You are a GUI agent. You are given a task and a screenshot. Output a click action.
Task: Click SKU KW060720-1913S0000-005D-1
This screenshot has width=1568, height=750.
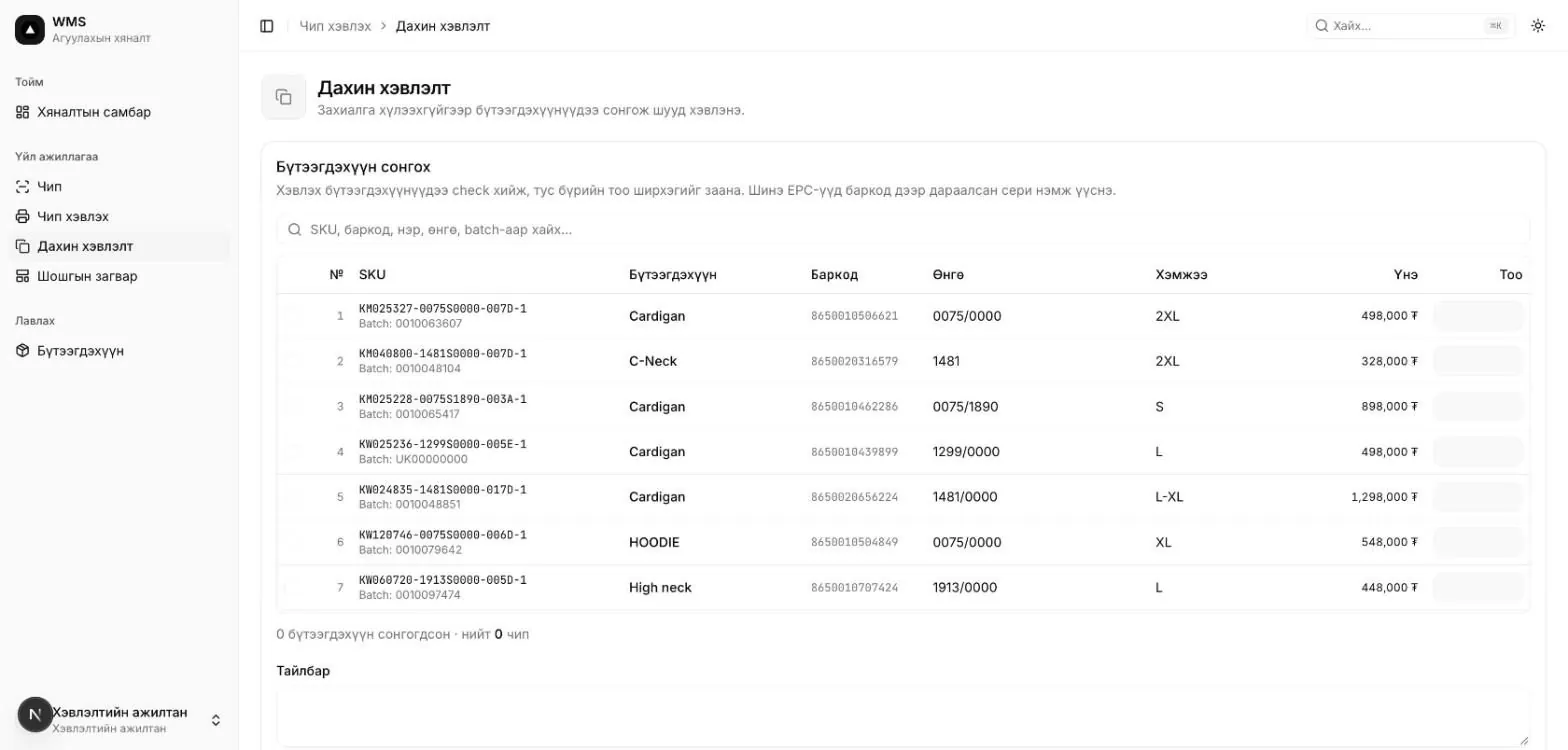(x=443, y=580)
